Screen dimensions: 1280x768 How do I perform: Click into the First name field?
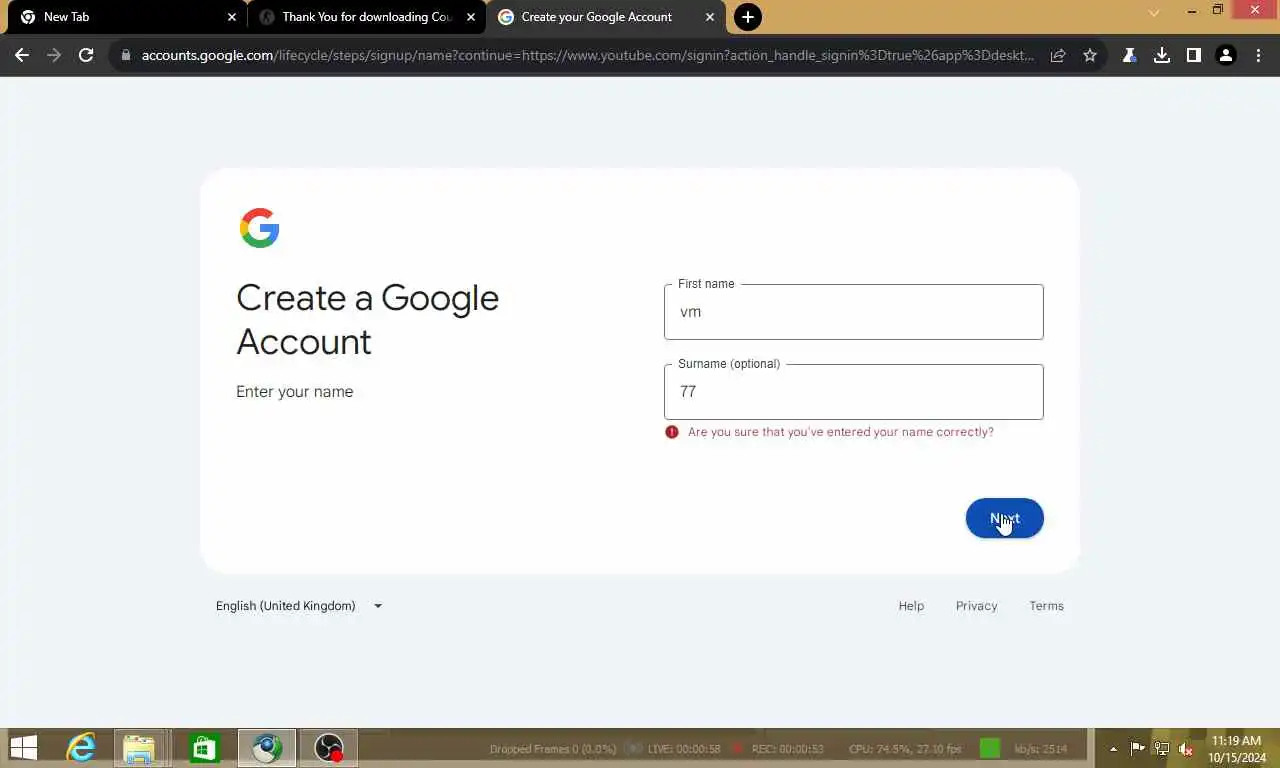[x=853, y=312]
